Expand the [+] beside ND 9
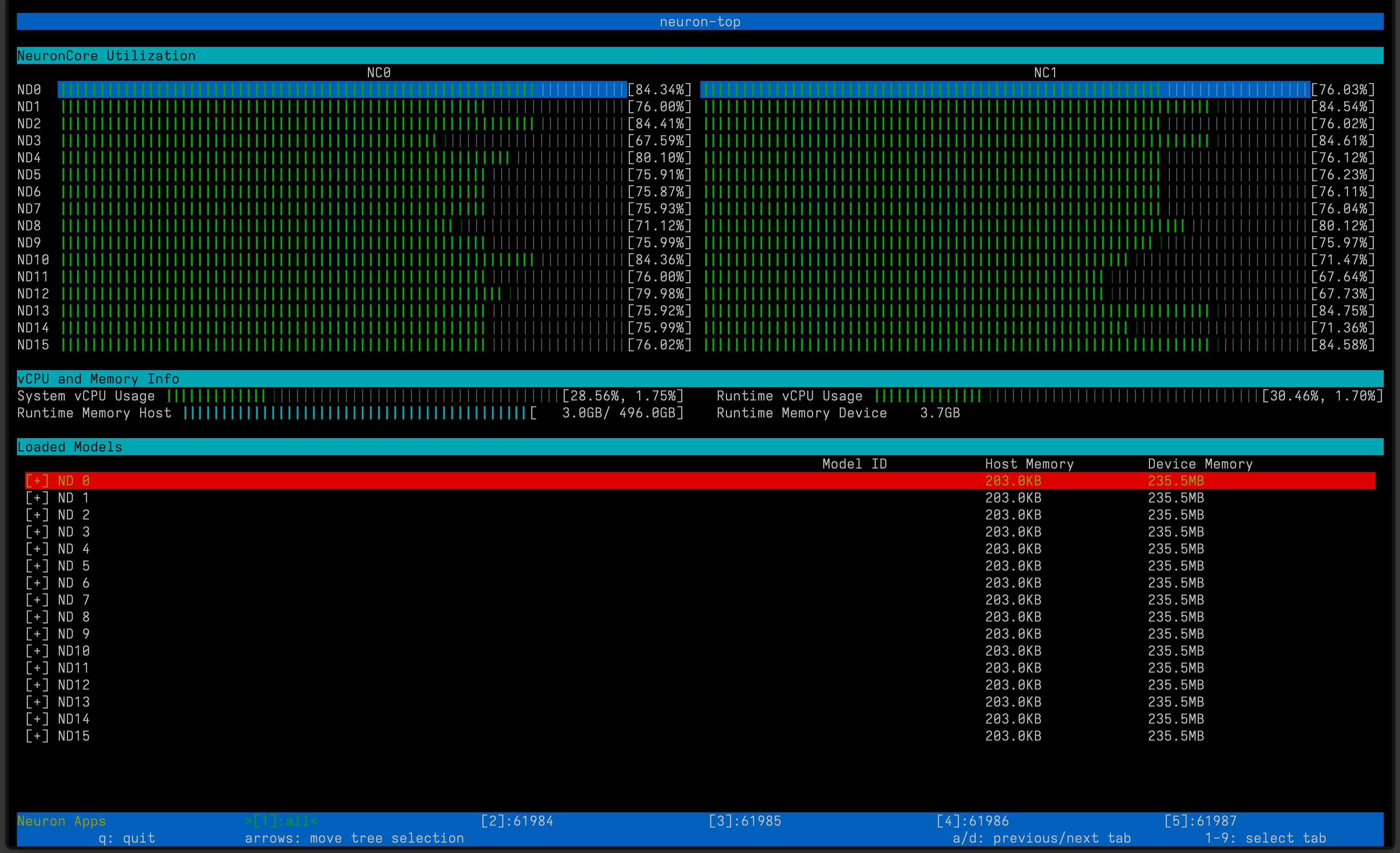Viewport: 1400px width, 853px height. [x=37, y=634]
